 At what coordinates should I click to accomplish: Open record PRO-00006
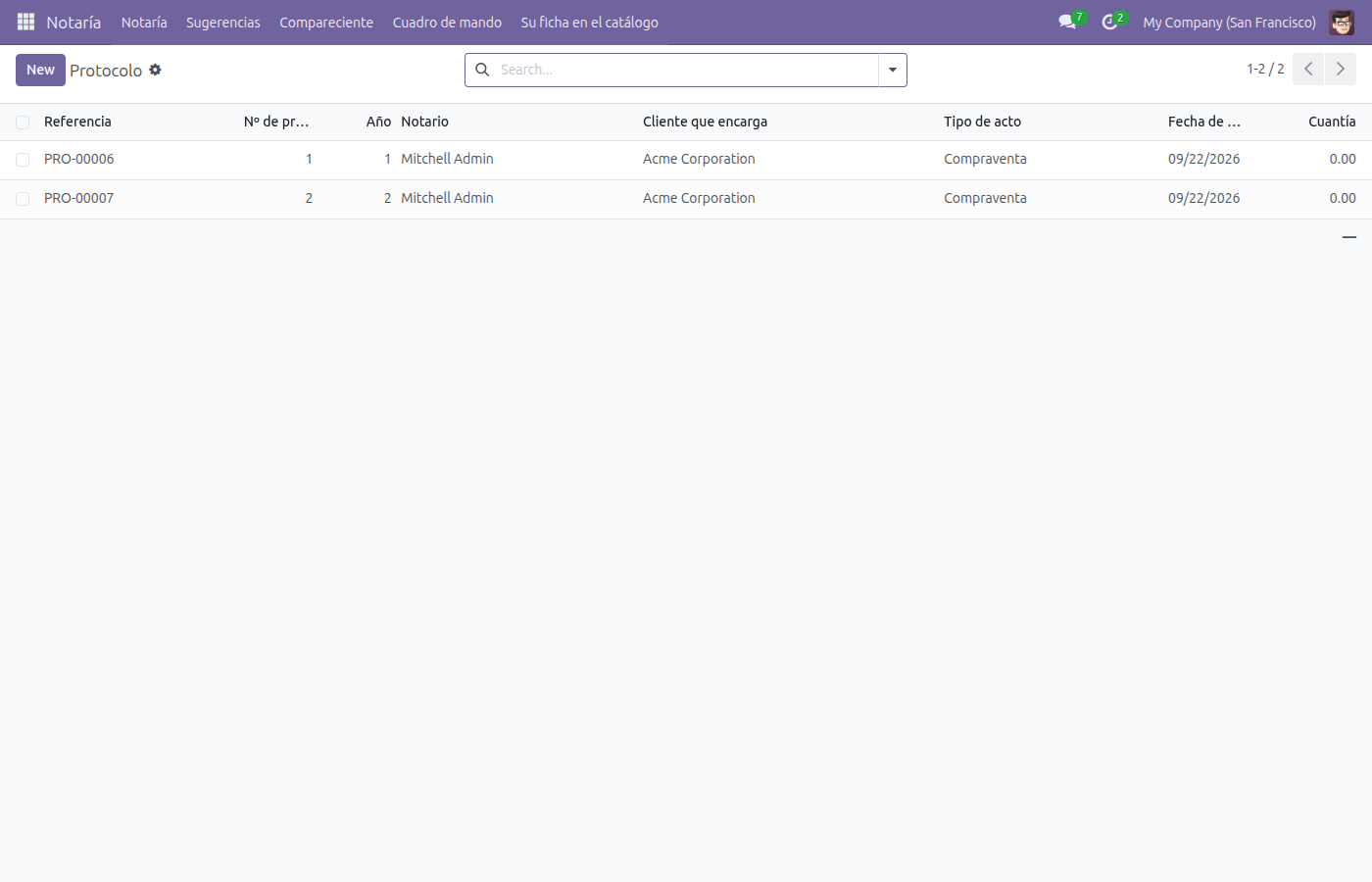pos(78,159)
